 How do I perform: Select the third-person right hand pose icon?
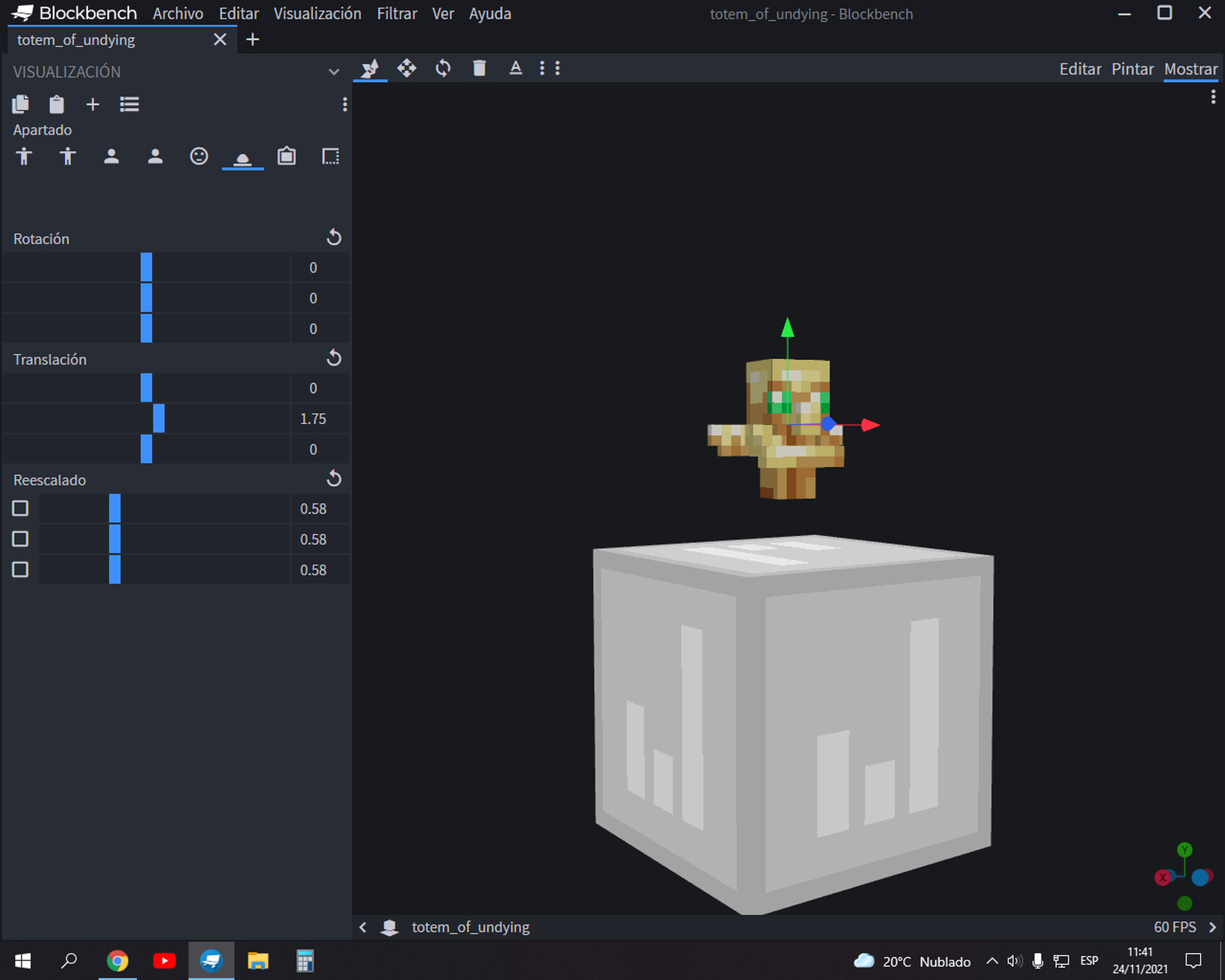pyautogui.click(x=24, y=156)
